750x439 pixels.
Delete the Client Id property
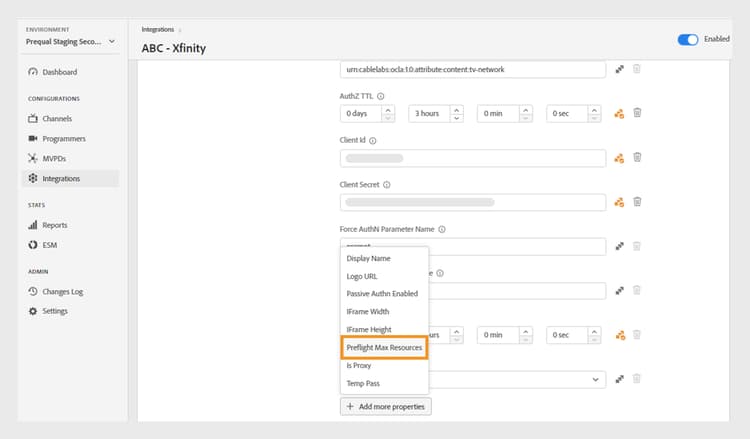coord(637,157)
